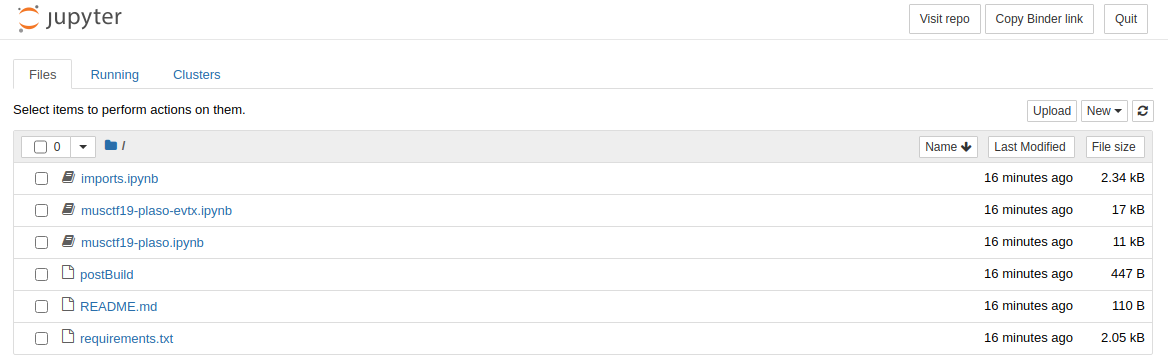Sort the file list by Name

point(948,147)
